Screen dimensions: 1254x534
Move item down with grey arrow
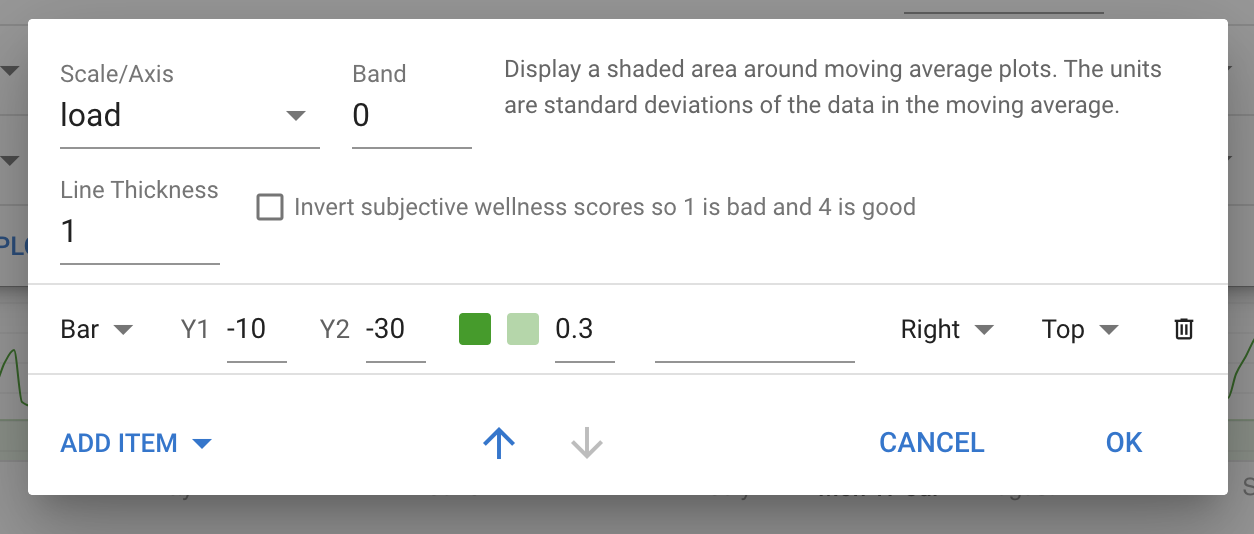coord(587,443)
